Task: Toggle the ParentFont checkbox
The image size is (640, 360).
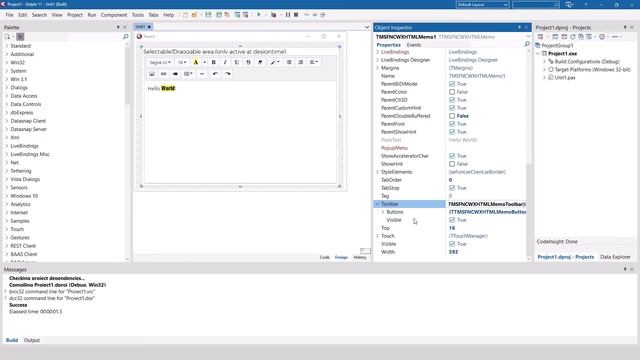Action: [452, 124]
